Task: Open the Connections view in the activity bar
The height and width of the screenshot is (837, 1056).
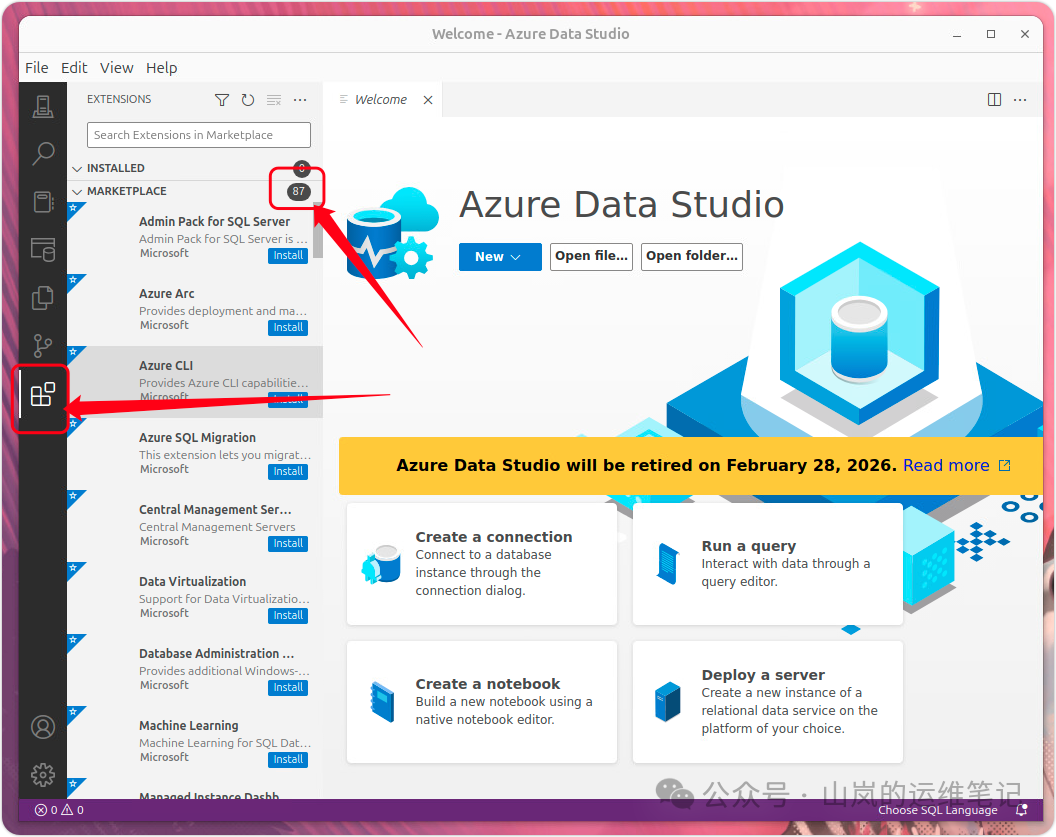Action: (42, 106)
